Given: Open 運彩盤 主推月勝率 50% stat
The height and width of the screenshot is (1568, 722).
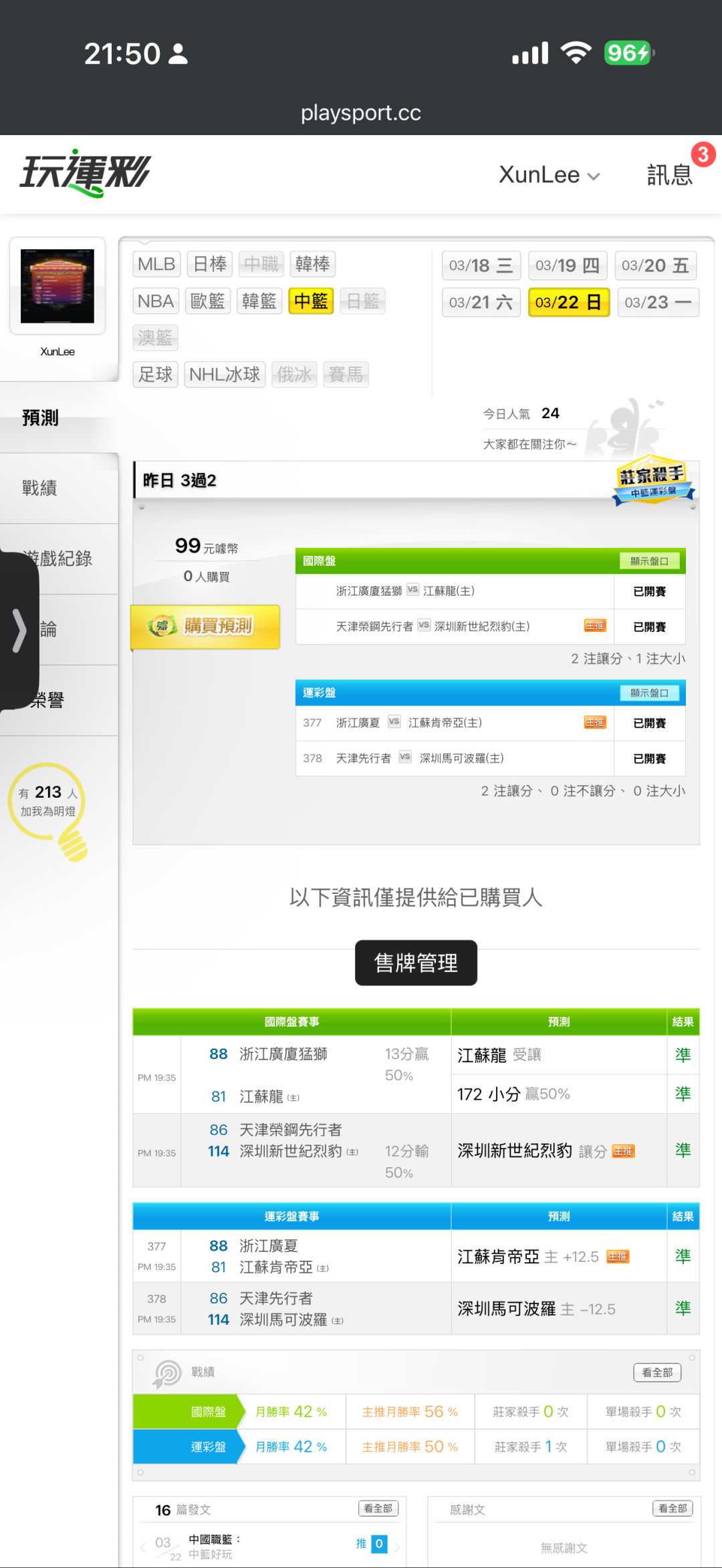Looking at the screenshot, I should tap(410, 1446).
